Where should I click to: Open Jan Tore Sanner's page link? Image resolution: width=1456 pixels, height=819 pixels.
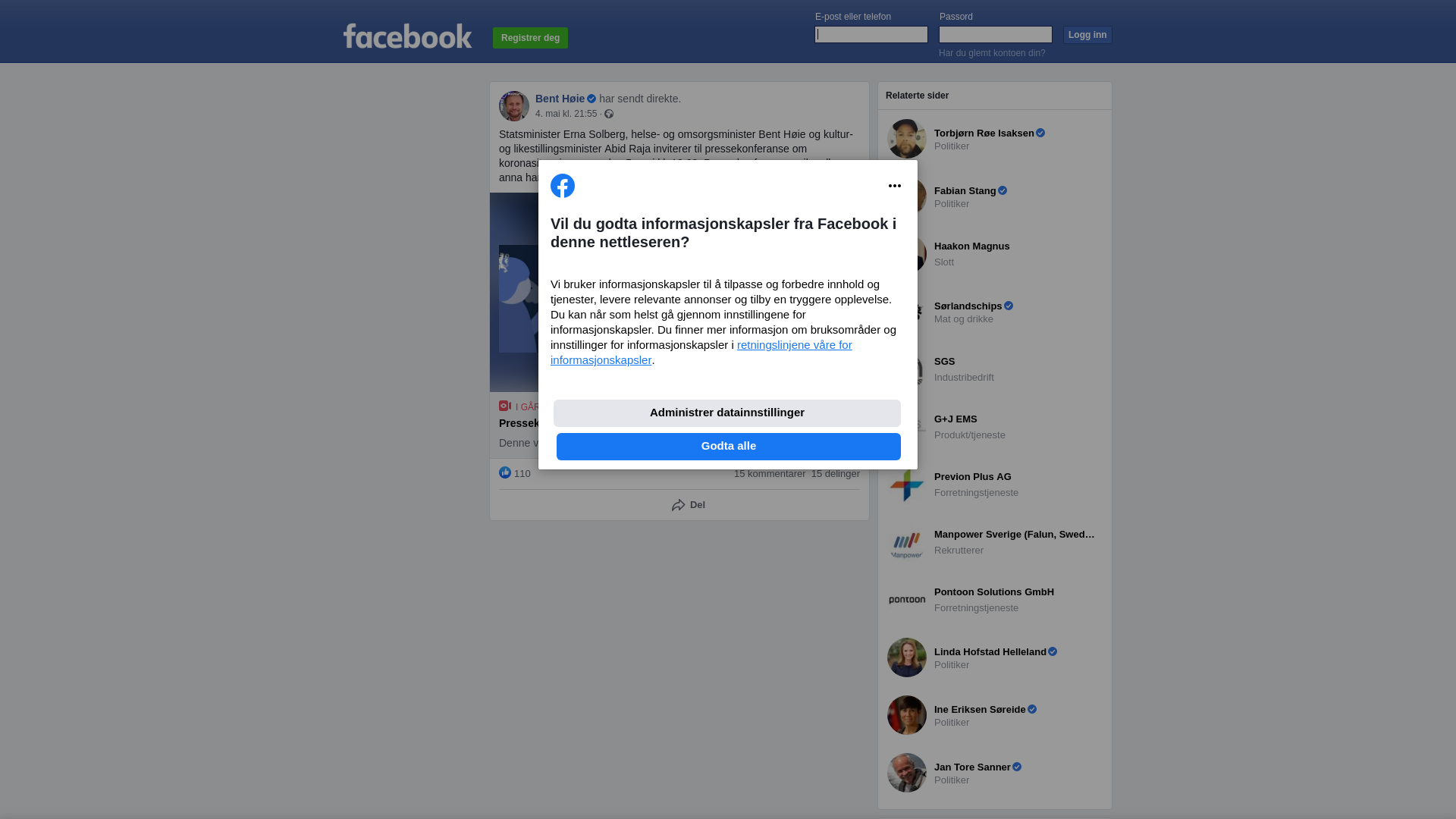coord(972,767)
